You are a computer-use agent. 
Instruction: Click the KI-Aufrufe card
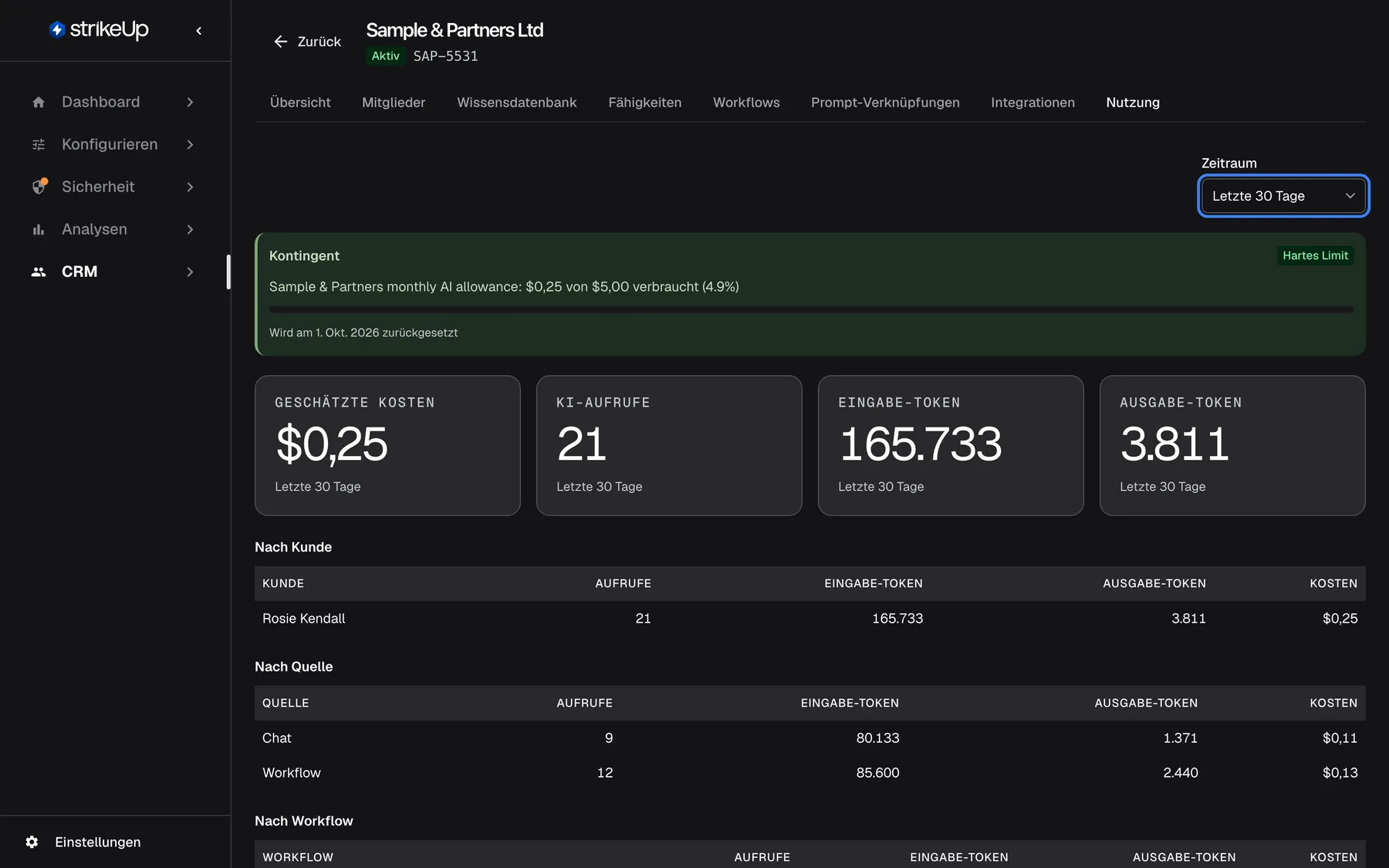tap(669, 445)
